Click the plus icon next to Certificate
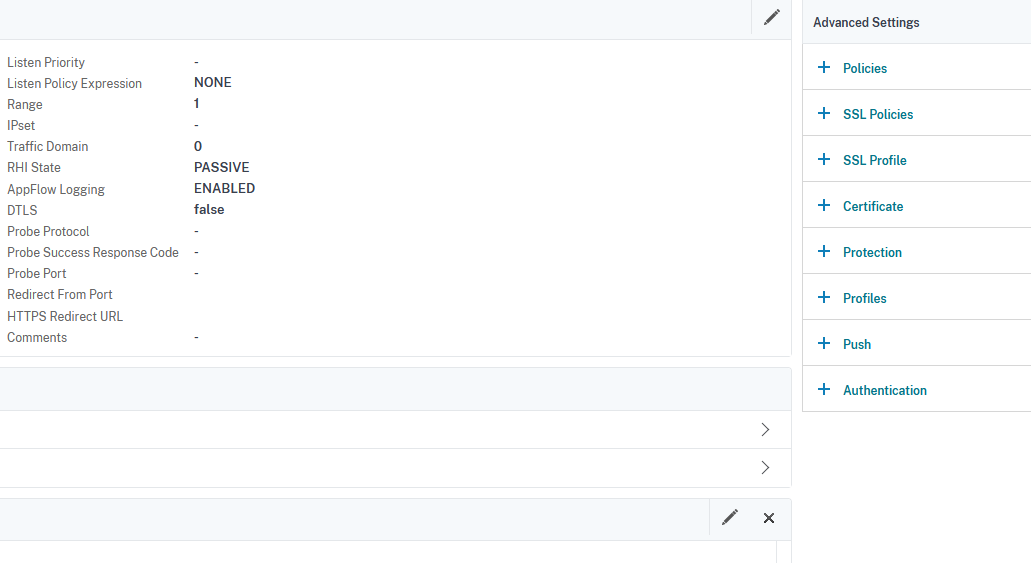This screenshot has width=1031, height=563. [824, 206]
